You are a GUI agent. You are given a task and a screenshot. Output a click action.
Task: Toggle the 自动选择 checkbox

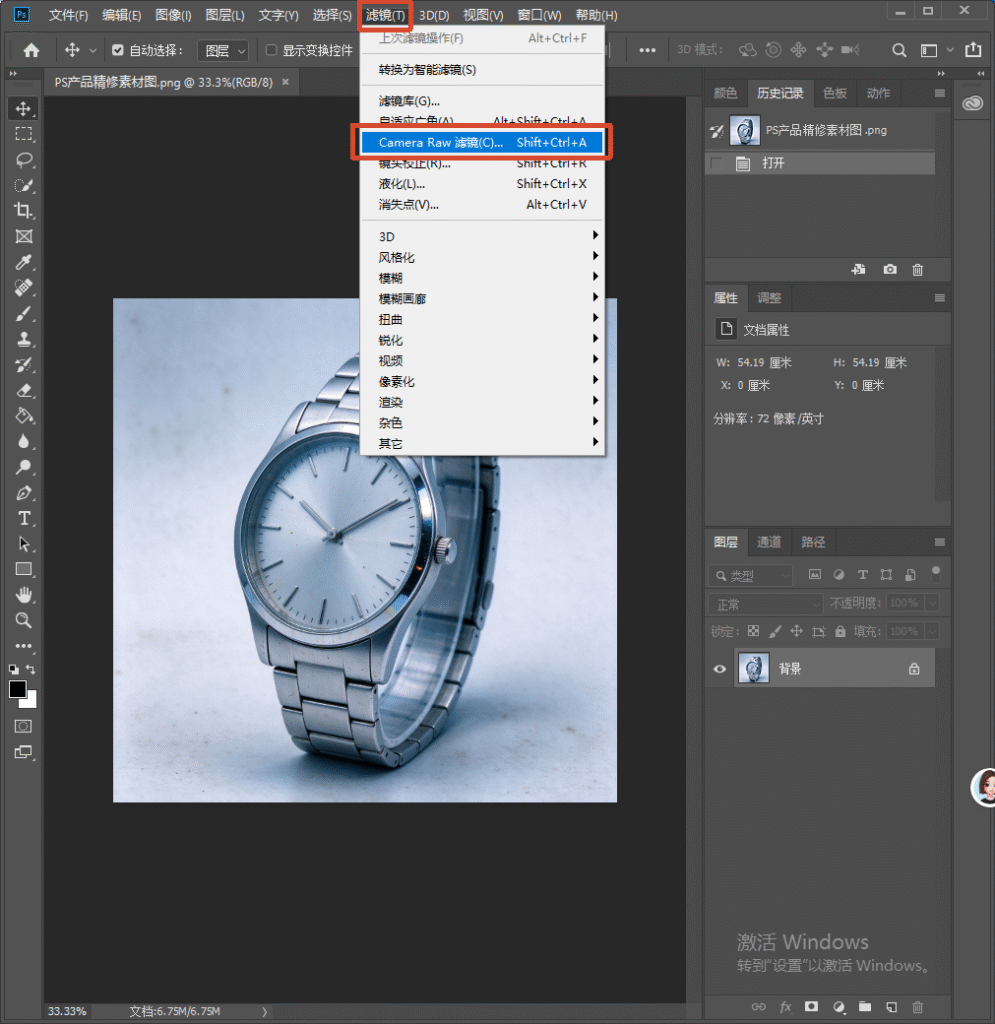point(118,50)
